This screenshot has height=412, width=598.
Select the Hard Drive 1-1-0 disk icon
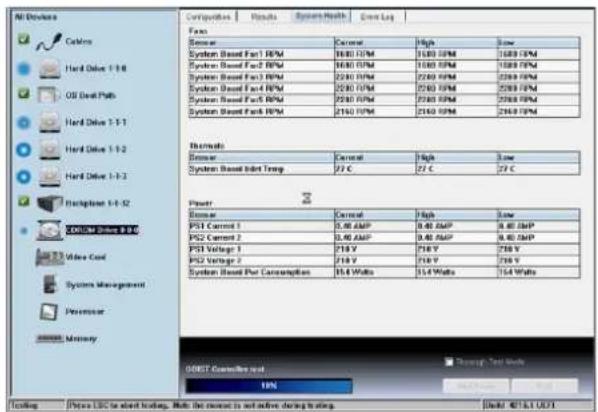click(x=50, y=69)
